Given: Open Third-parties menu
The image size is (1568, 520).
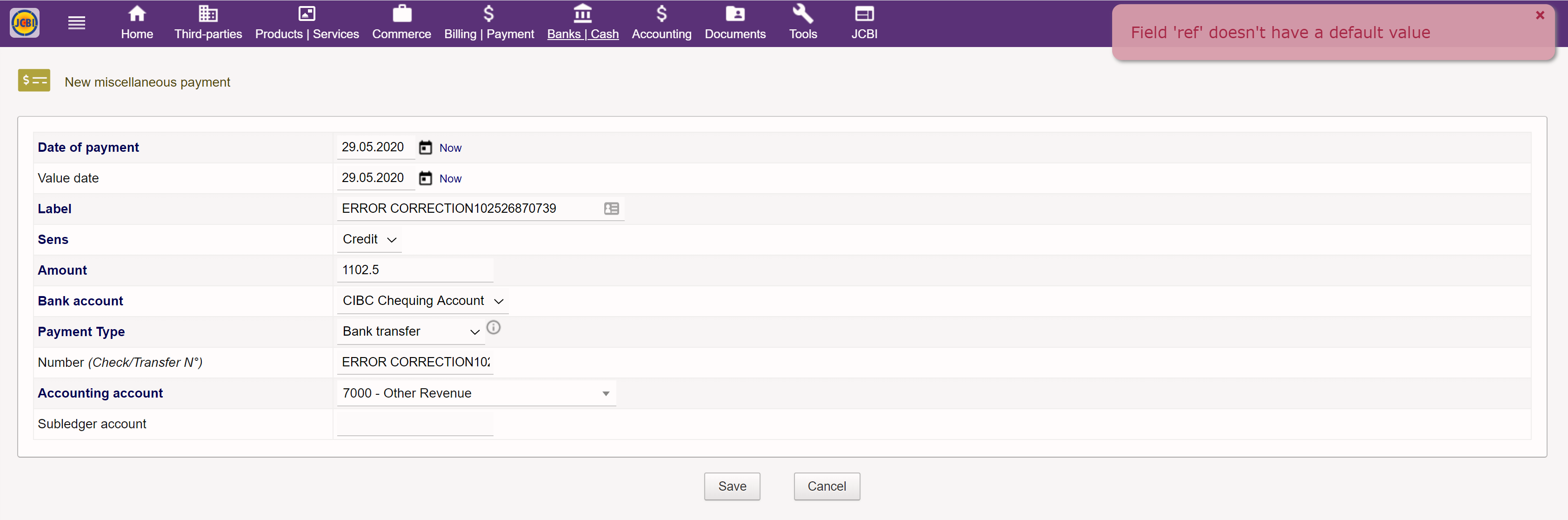Looking at the screenshot, I should point(207,23).
